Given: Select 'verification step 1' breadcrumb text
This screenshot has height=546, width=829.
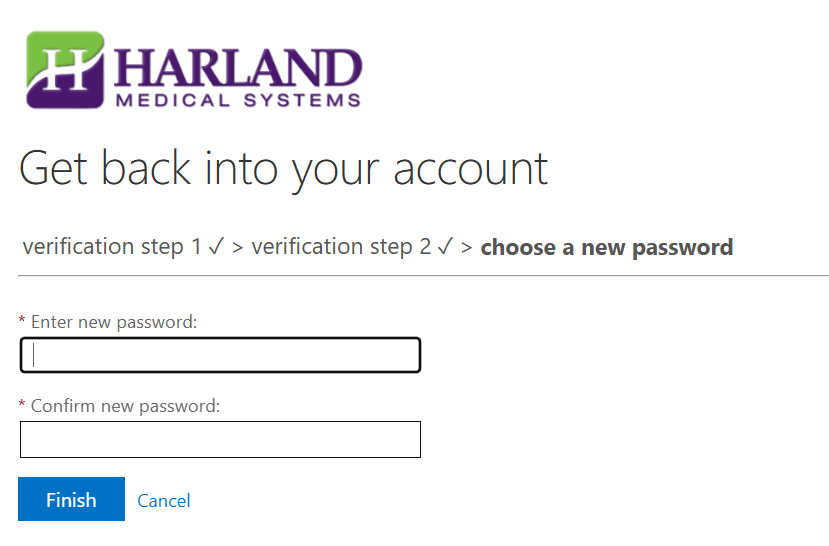Looking at the screenshot, I should click(x=112, y=247).
